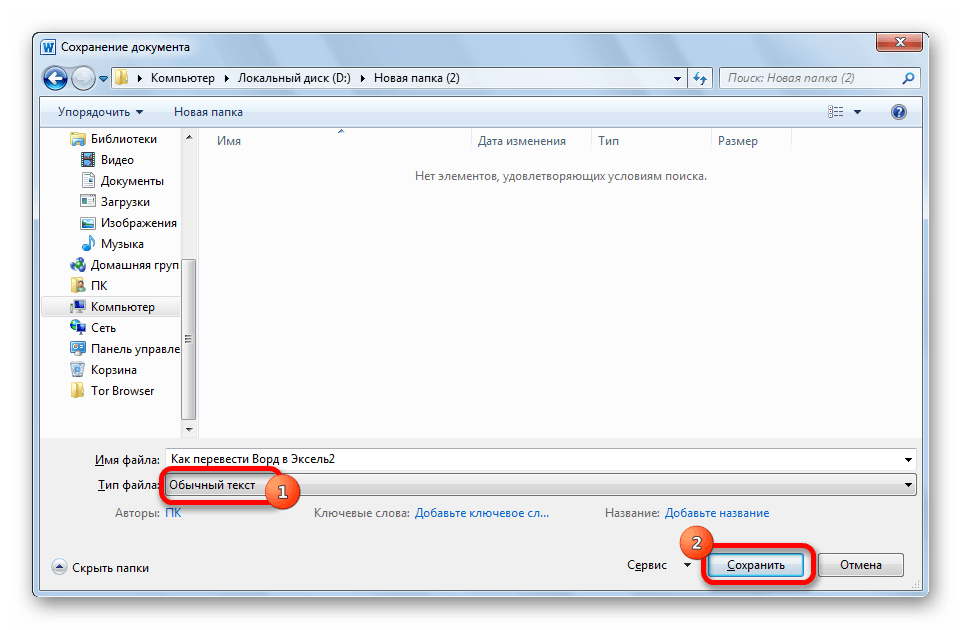
Task: Click the Back navigation arrow
Action: (57, 78)
